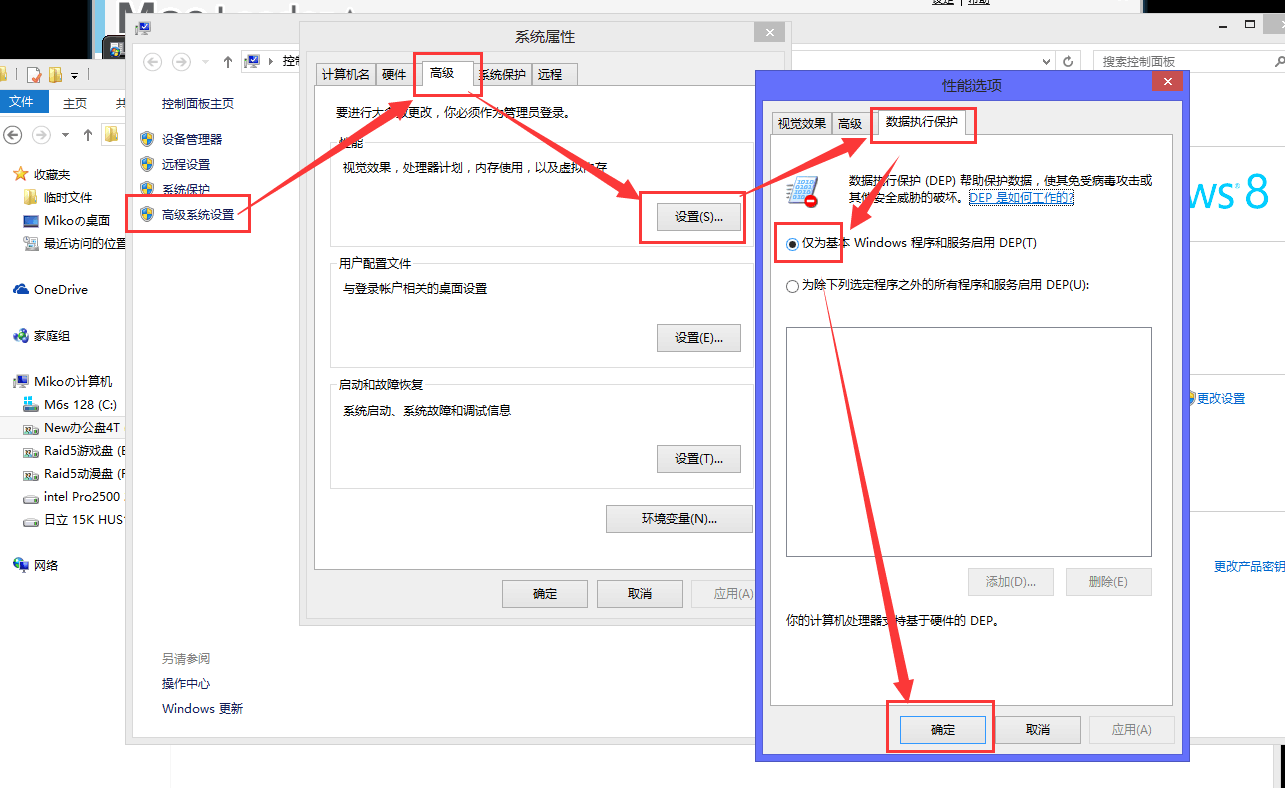Click the shield icon beside 远程设置
This screenshot has height=788, width=1285.
pyautogui.click(x=147, y=164)
